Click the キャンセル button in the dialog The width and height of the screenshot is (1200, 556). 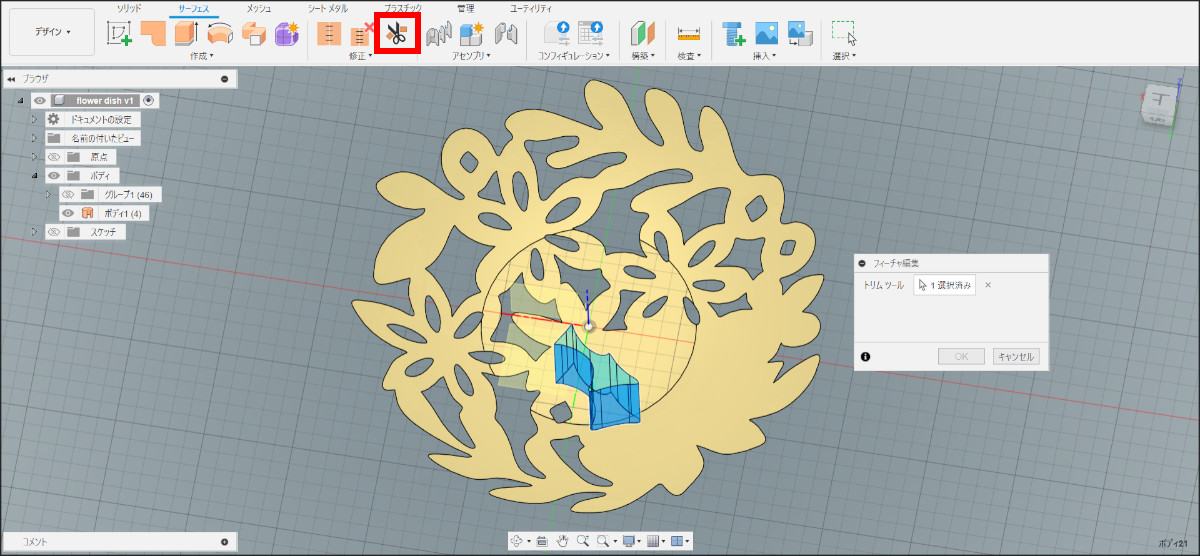tap(1016, 356)
